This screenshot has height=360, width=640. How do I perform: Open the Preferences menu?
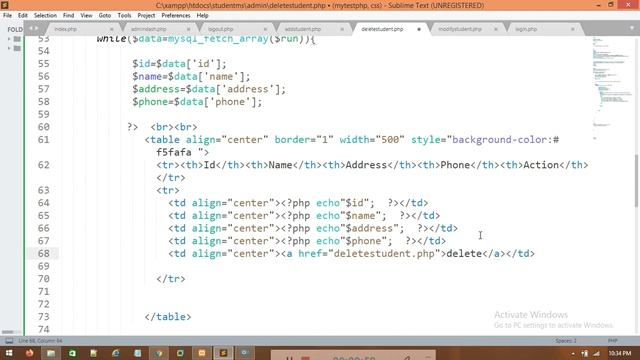pyautogui.click(x=176, y=16)
